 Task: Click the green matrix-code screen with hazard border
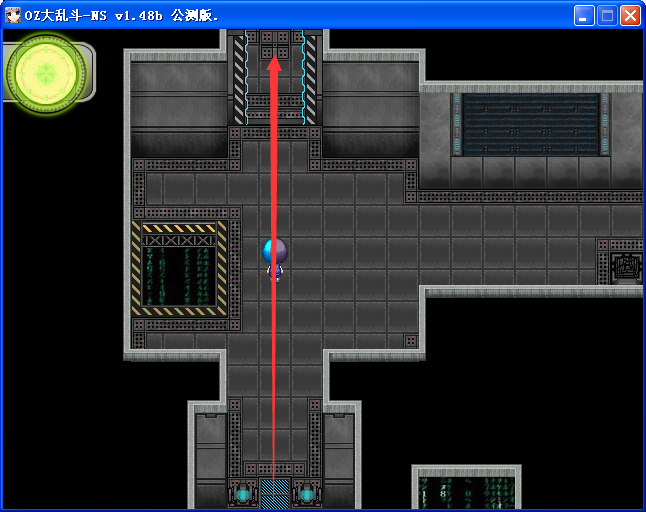(x=179, y=269)
